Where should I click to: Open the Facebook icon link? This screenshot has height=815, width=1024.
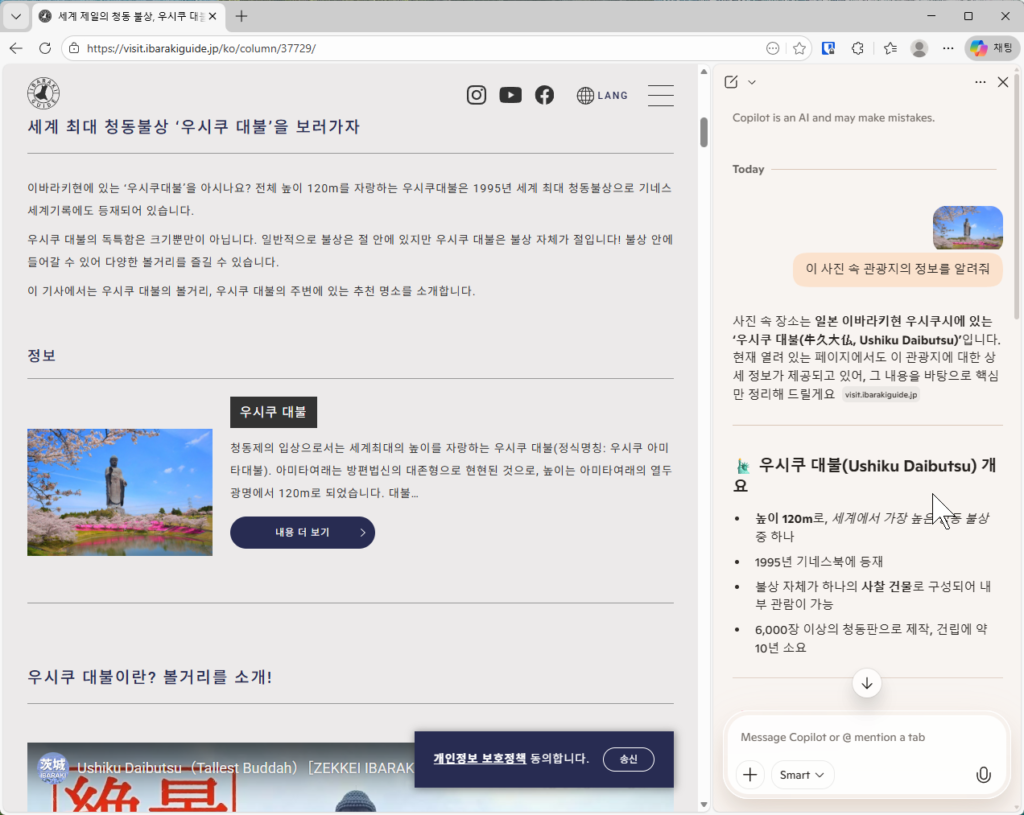pos(544,95)
